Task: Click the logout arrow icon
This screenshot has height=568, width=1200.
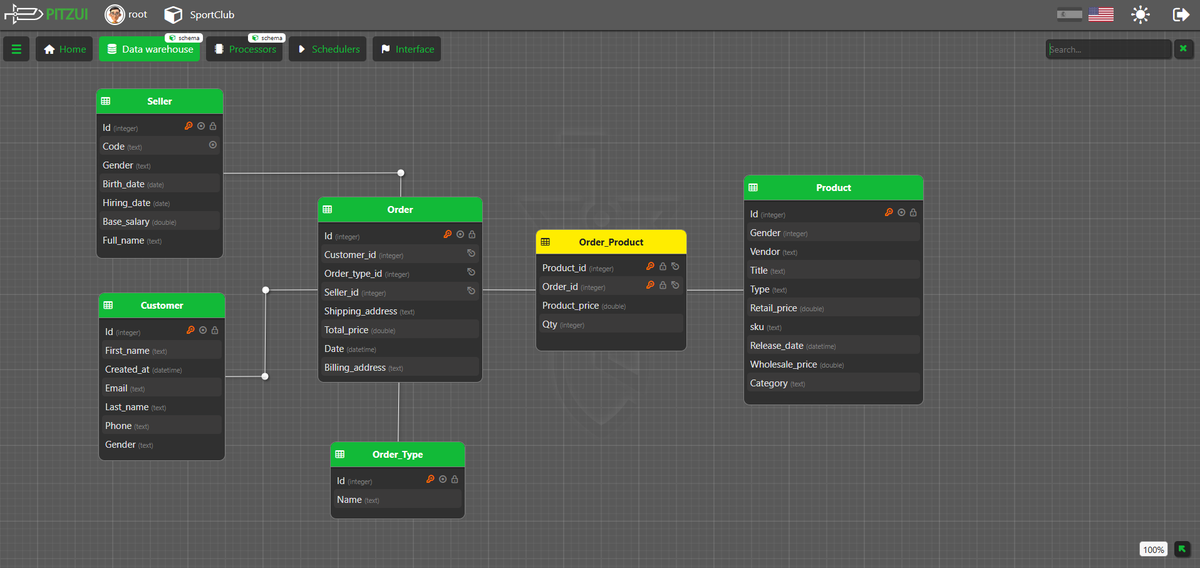Action: (1180, 15)
